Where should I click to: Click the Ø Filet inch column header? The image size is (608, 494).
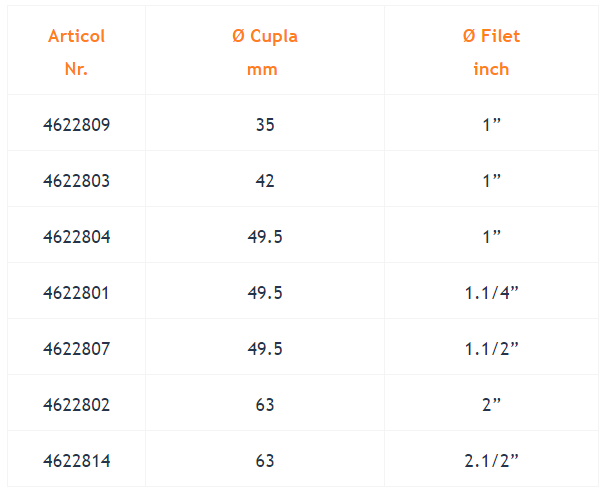pyautogui.click(x=491, y=52)
